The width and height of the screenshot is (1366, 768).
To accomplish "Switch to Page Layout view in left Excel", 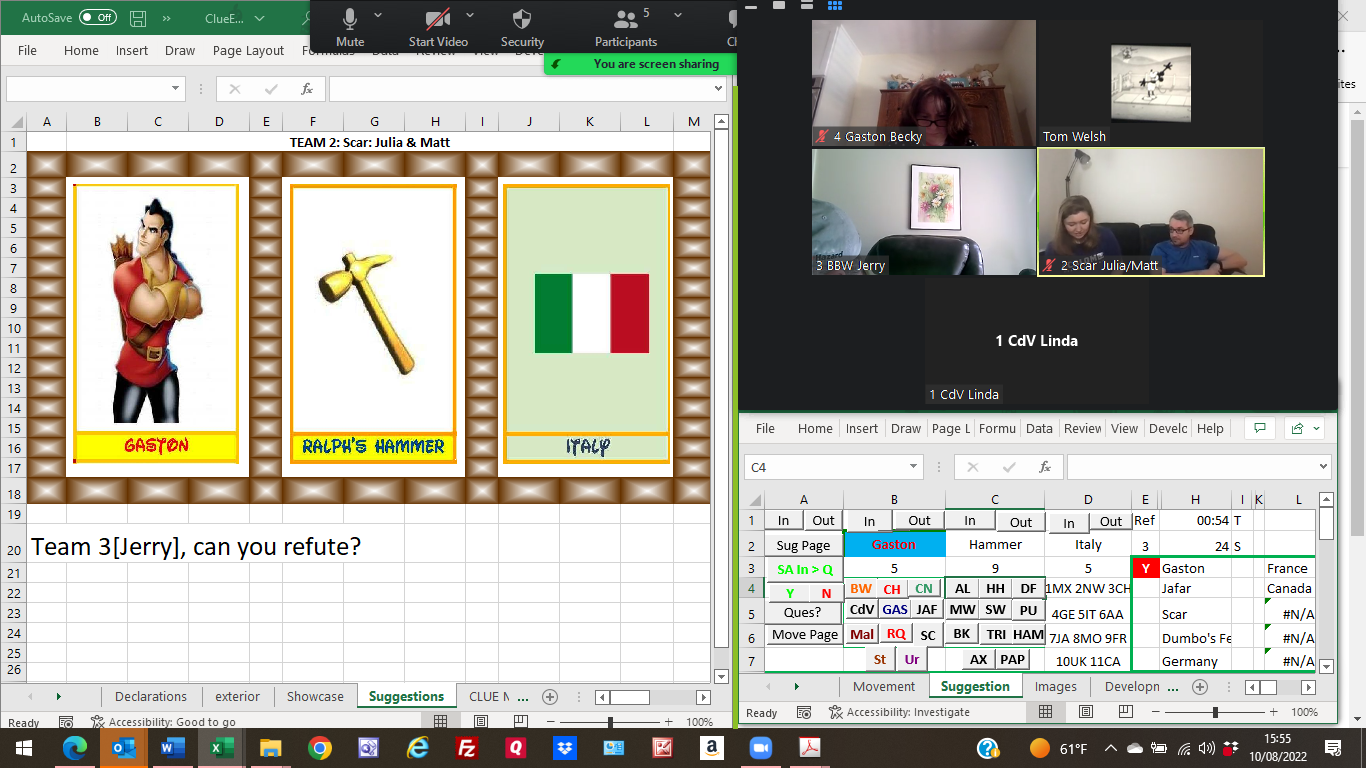I will click(x=481, y=722).
